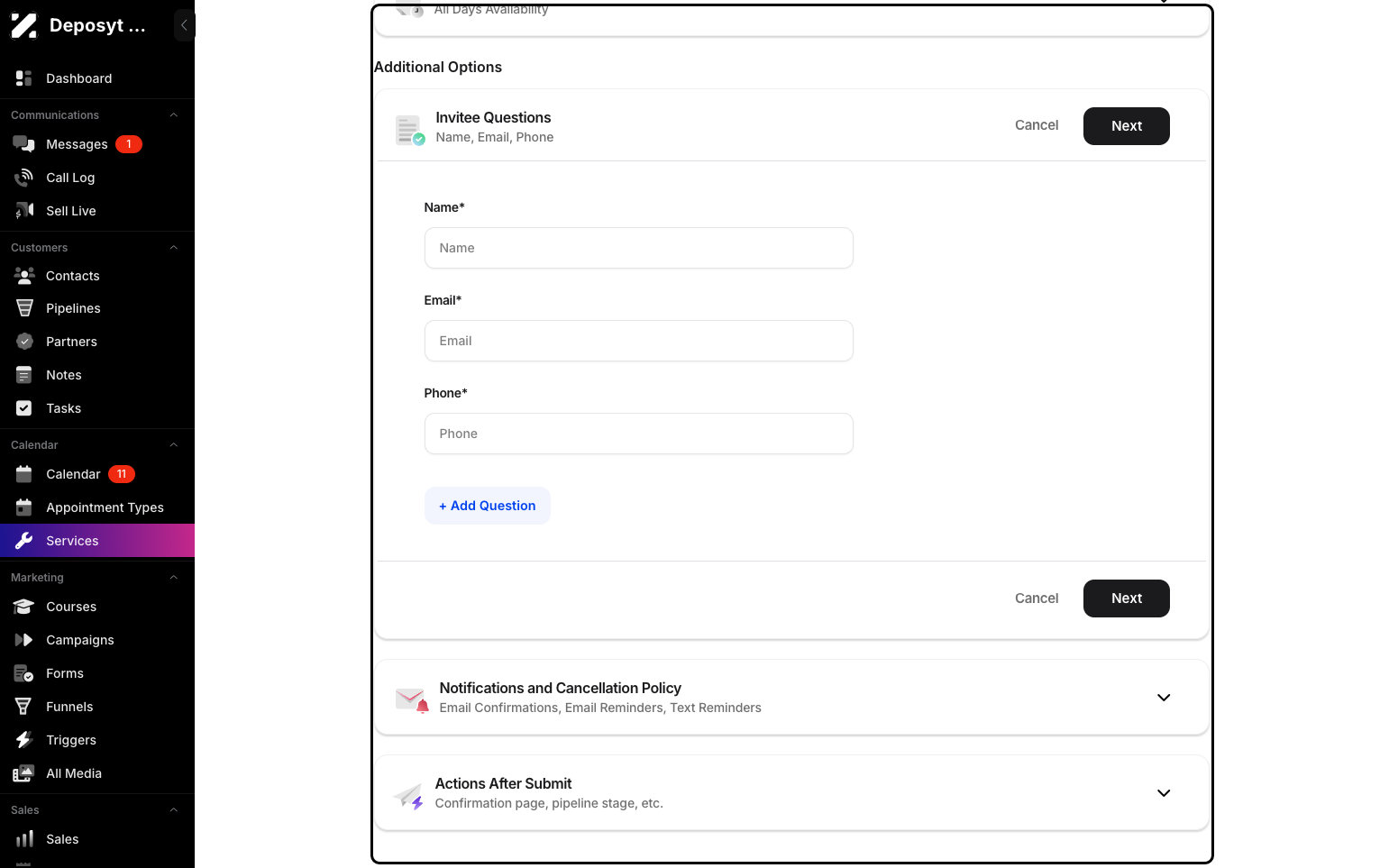1389x868 pixels.
Task: Collapse the Communications section
Action: (x=174, y=115)
